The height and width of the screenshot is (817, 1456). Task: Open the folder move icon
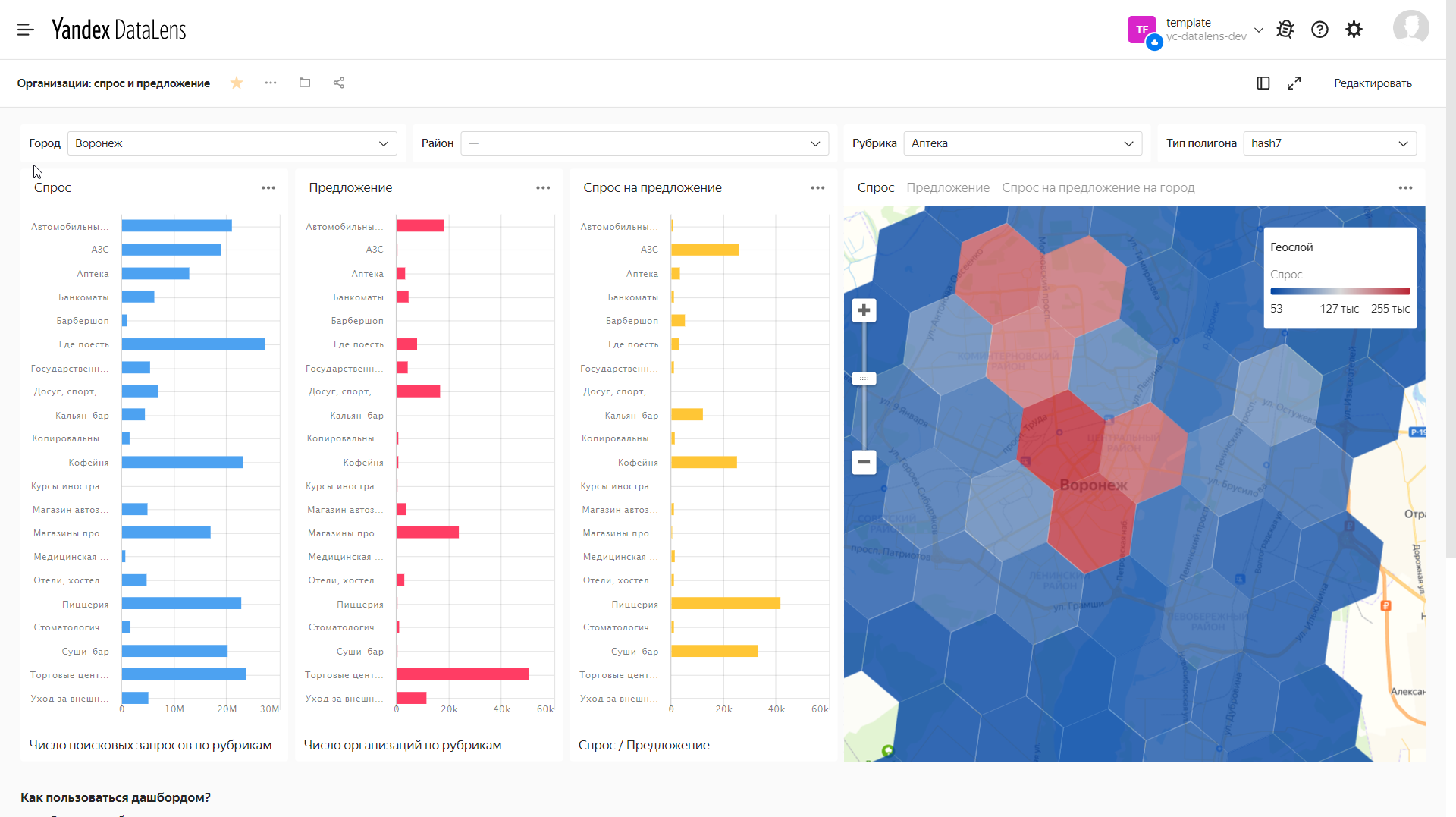point(305,83)
